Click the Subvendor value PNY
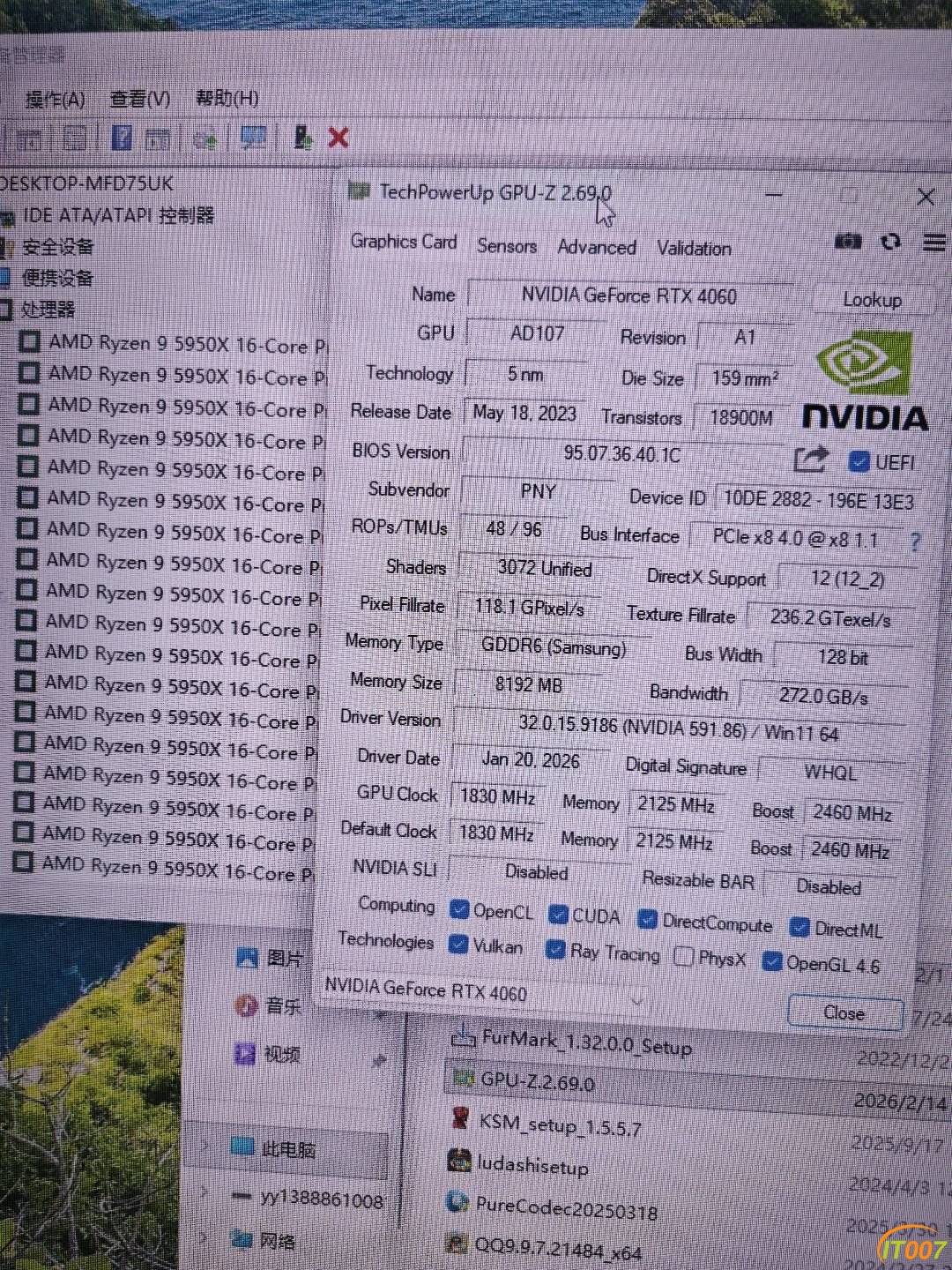 click(538, 491)
